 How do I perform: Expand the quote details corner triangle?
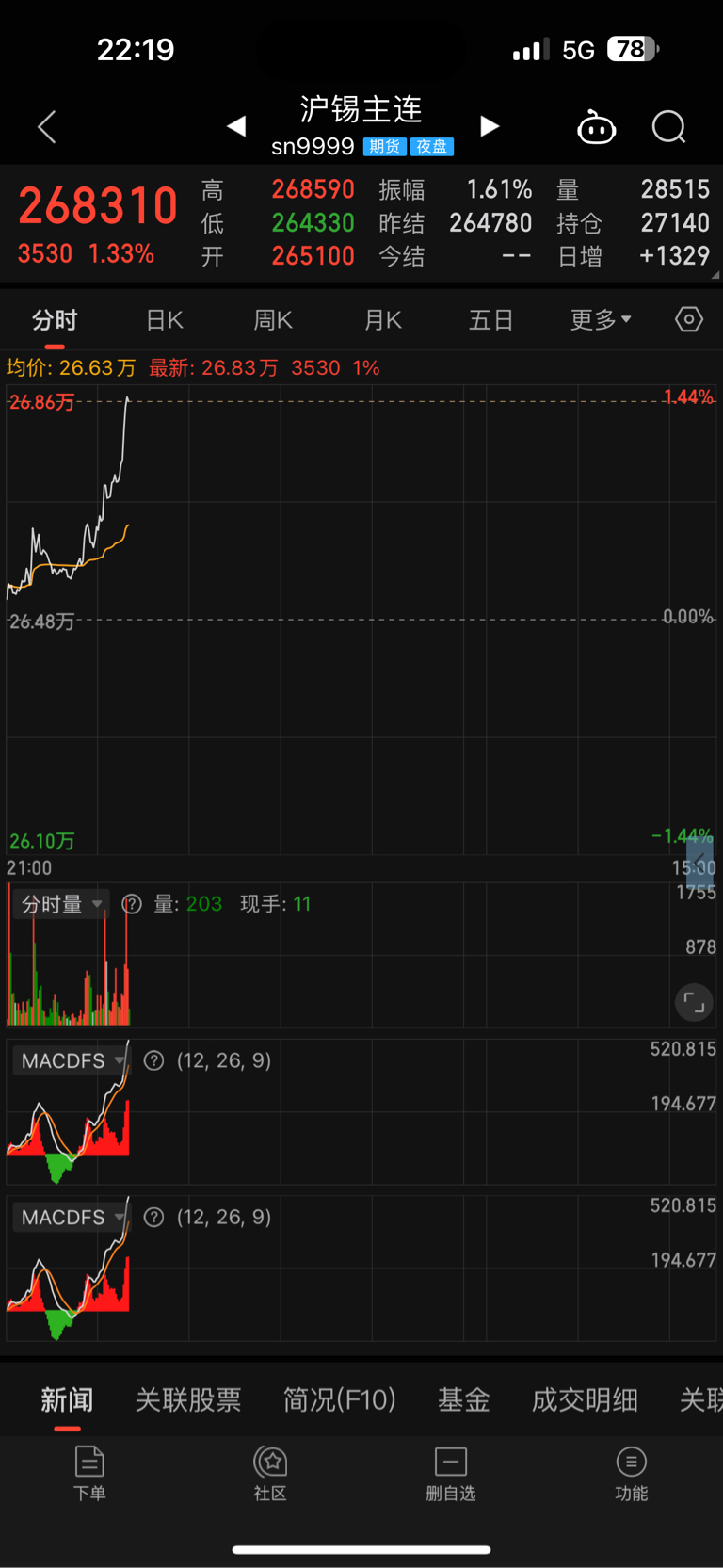[715, 275]
